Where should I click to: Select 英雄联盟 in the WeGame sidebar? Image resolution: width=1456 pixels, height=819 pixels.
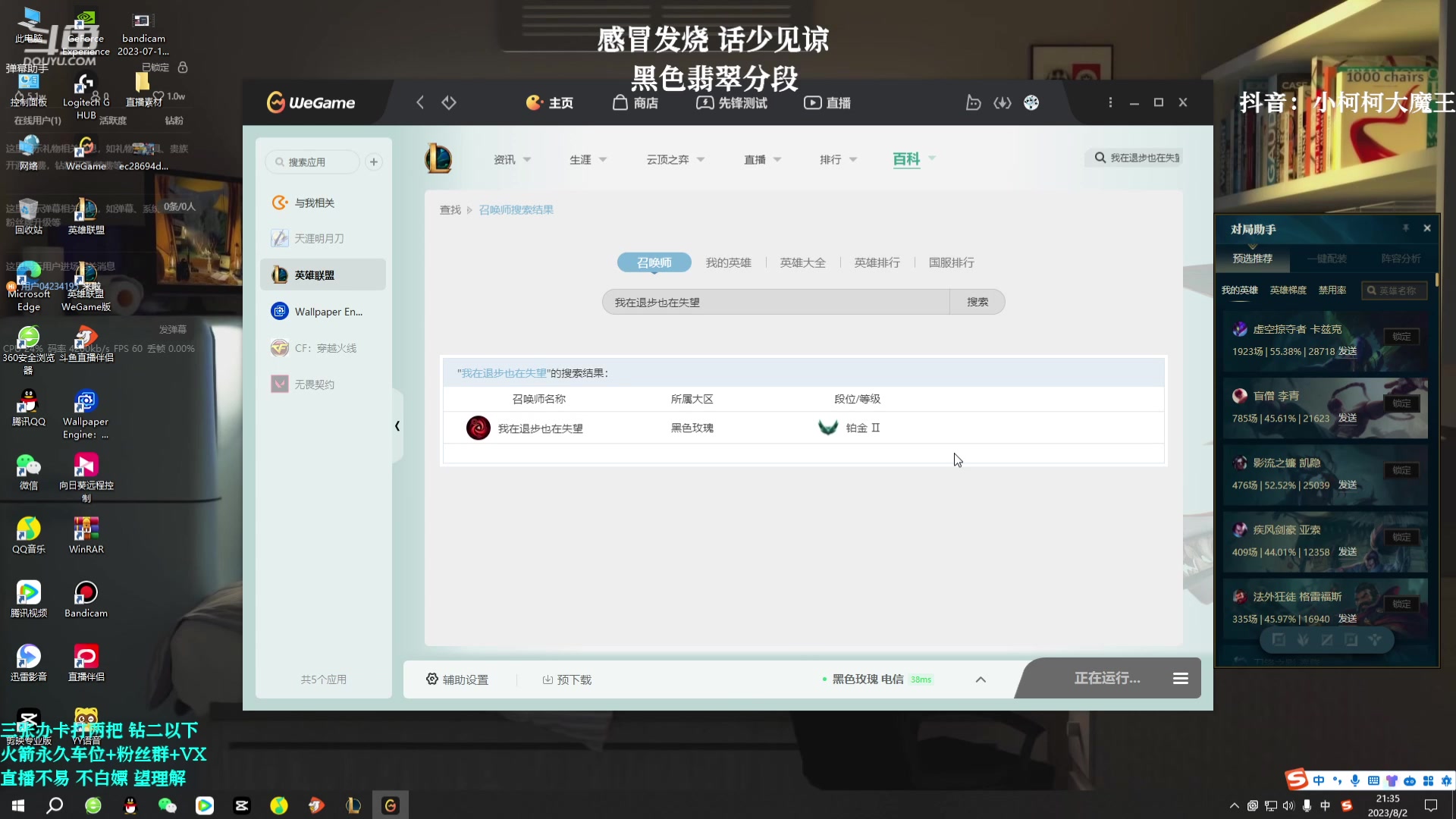click(323, 275)
